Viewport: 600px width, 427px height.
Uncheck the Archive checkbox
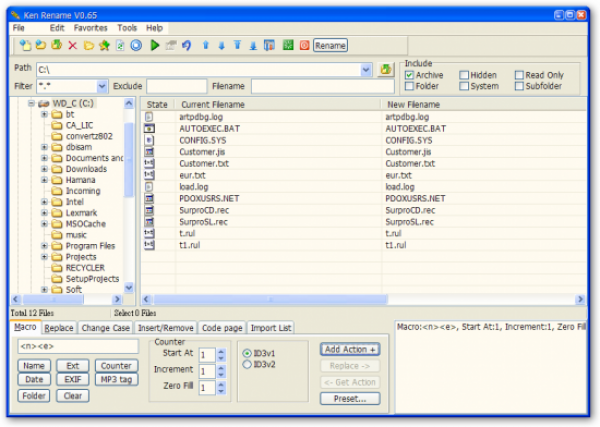tap(410, 75)
